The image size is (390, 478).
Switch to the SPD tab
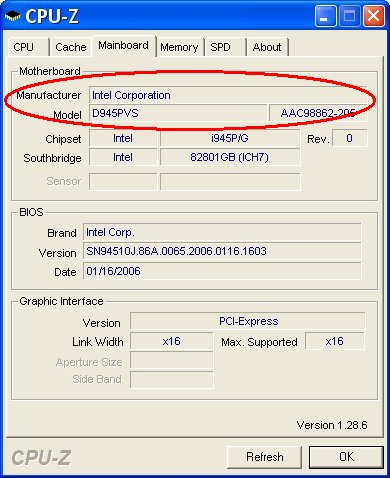coord(225,47)
